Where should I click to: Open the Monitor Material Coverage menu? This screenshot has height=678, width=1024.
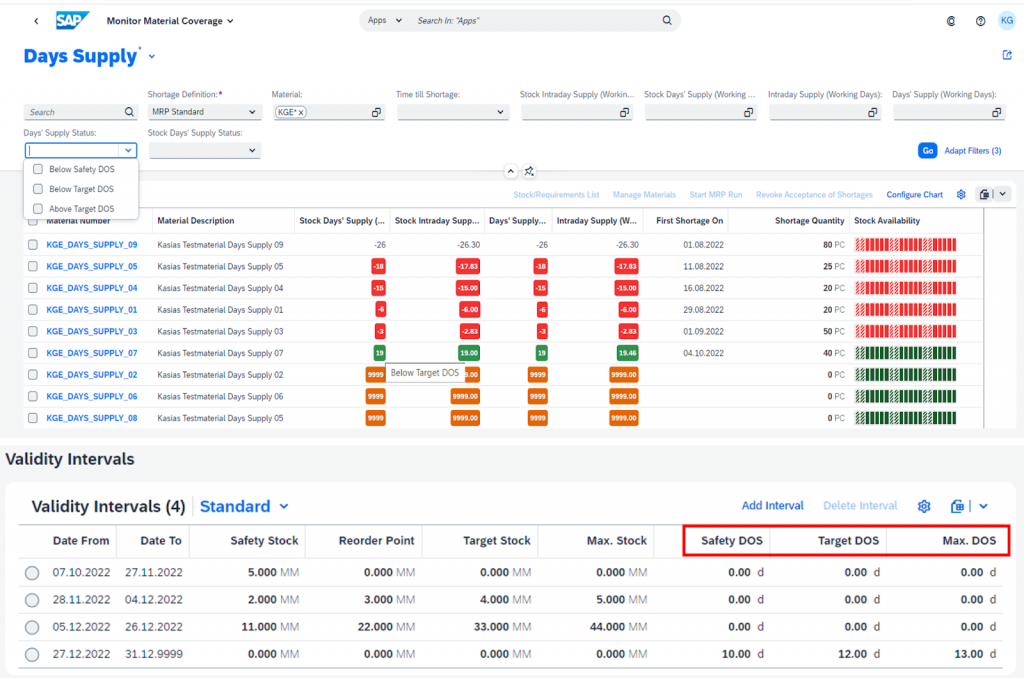[170, 21]
